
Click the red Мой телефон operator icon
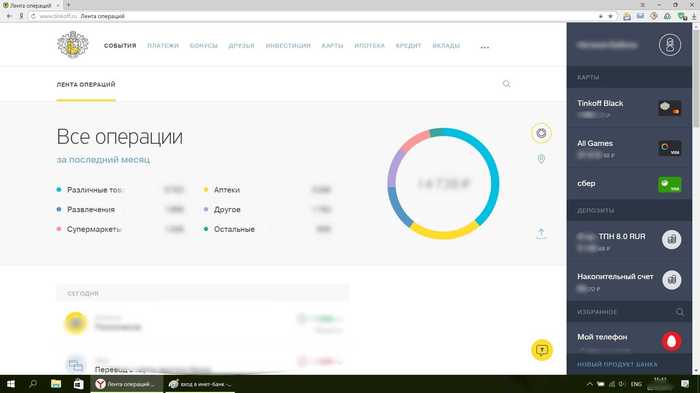pyautogui.click(x=671, y=341)
